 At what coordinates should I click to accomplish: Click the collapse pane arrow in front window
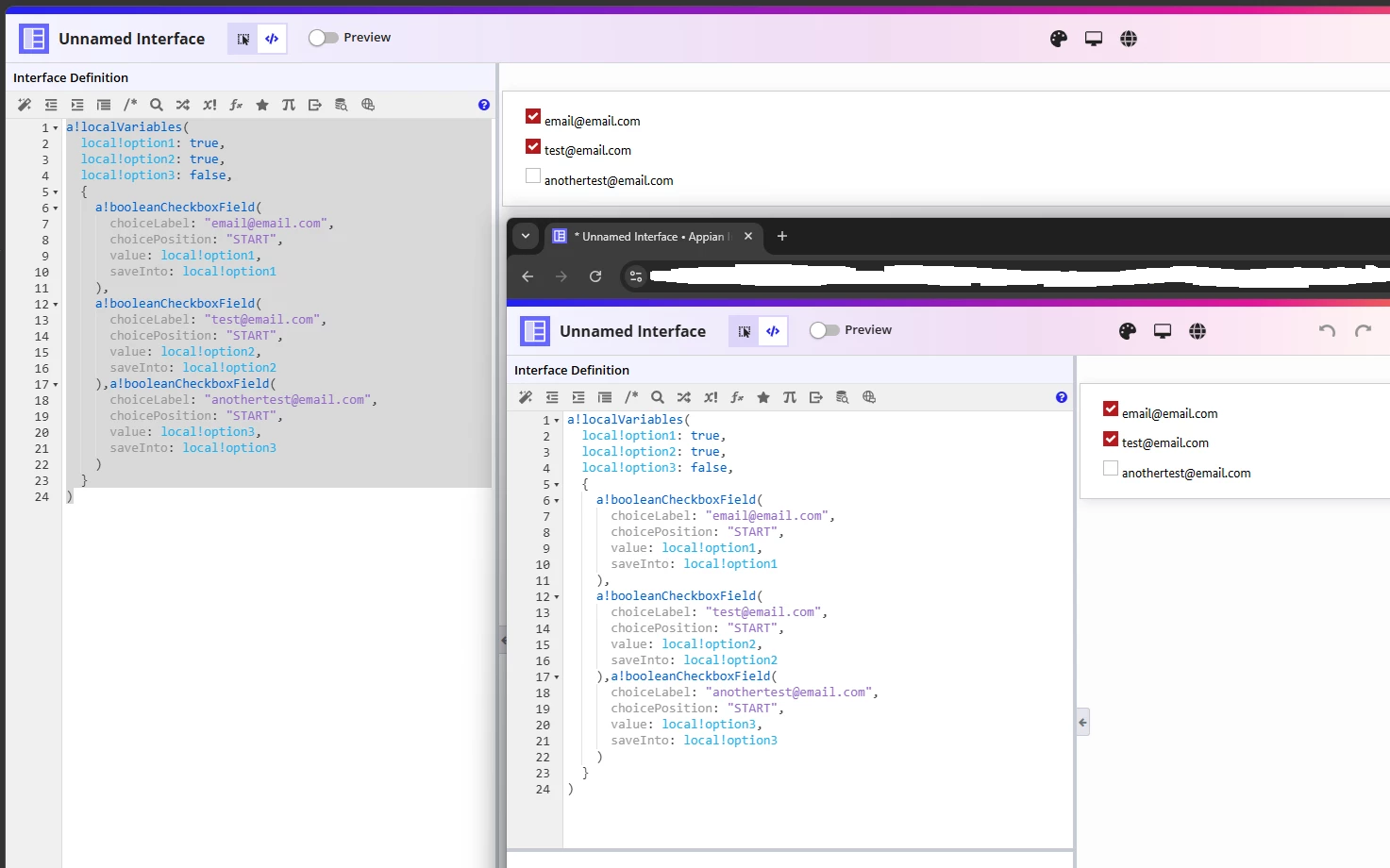point(1082,723)
